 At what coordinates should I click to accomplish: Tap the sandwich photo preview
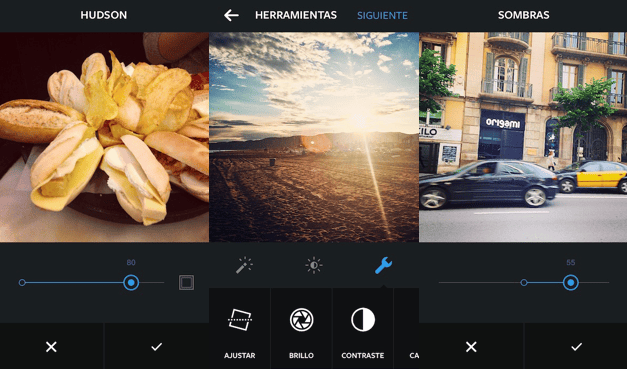tap(104, 137)
